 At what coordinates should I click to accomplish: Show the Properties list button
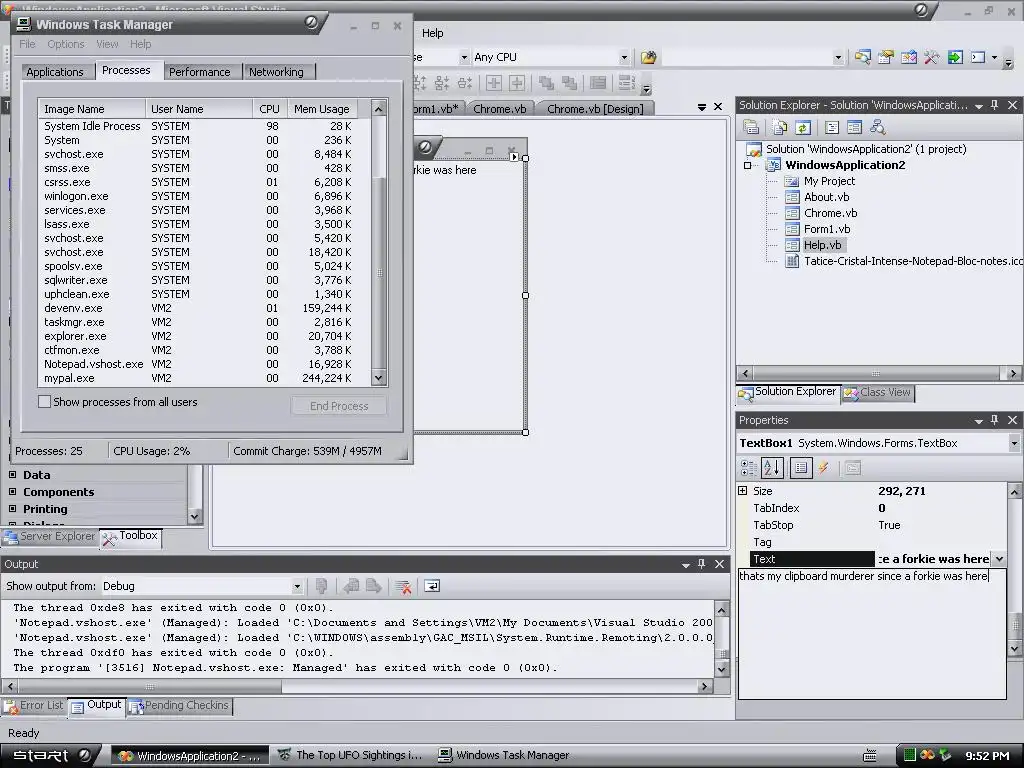pyautogui.click(x=801, y=468)
